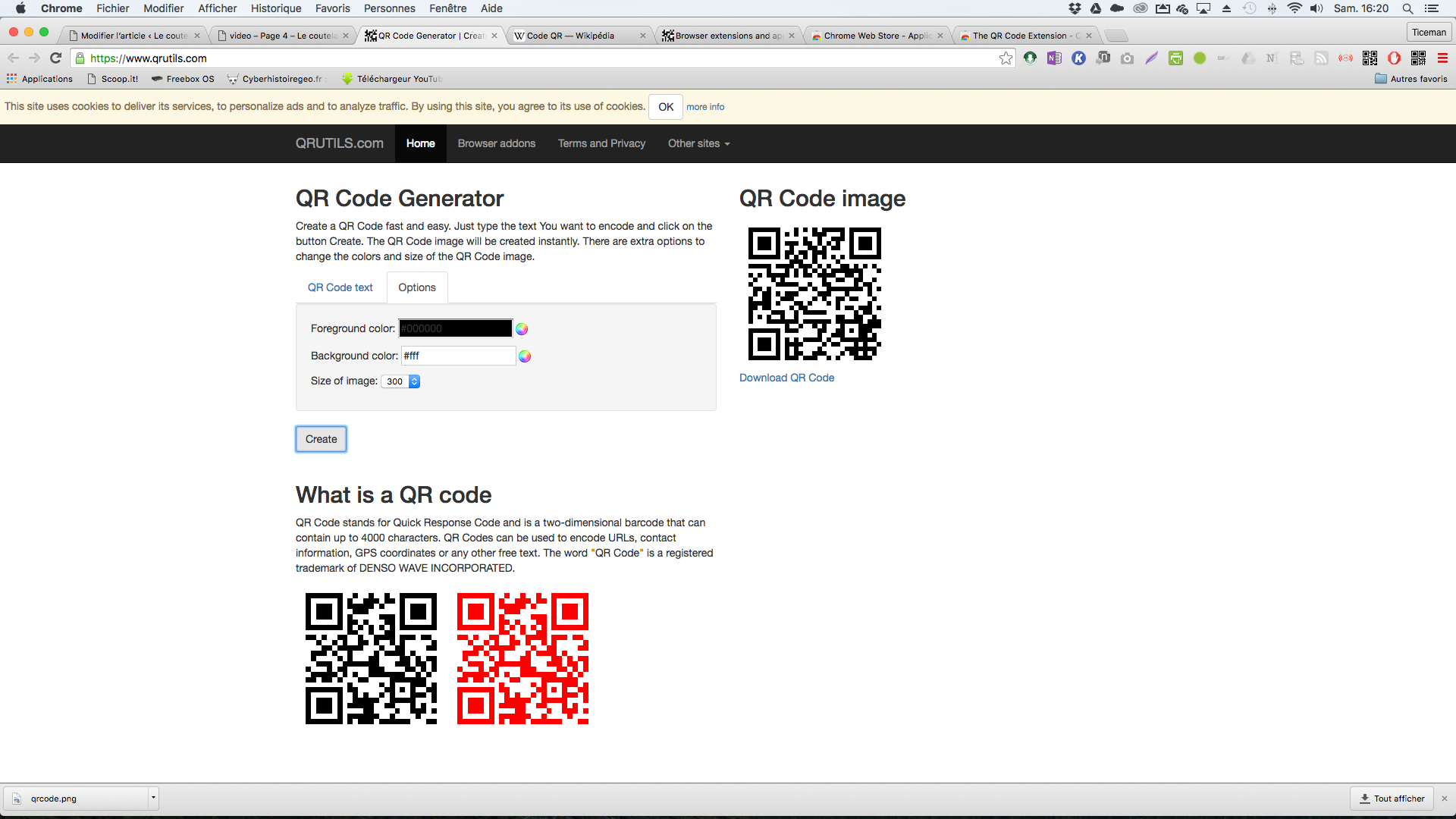This screenshot has width=1456, height=819.
Task: Expand the qrcode.png download options arrow
Action: point(153,798)
